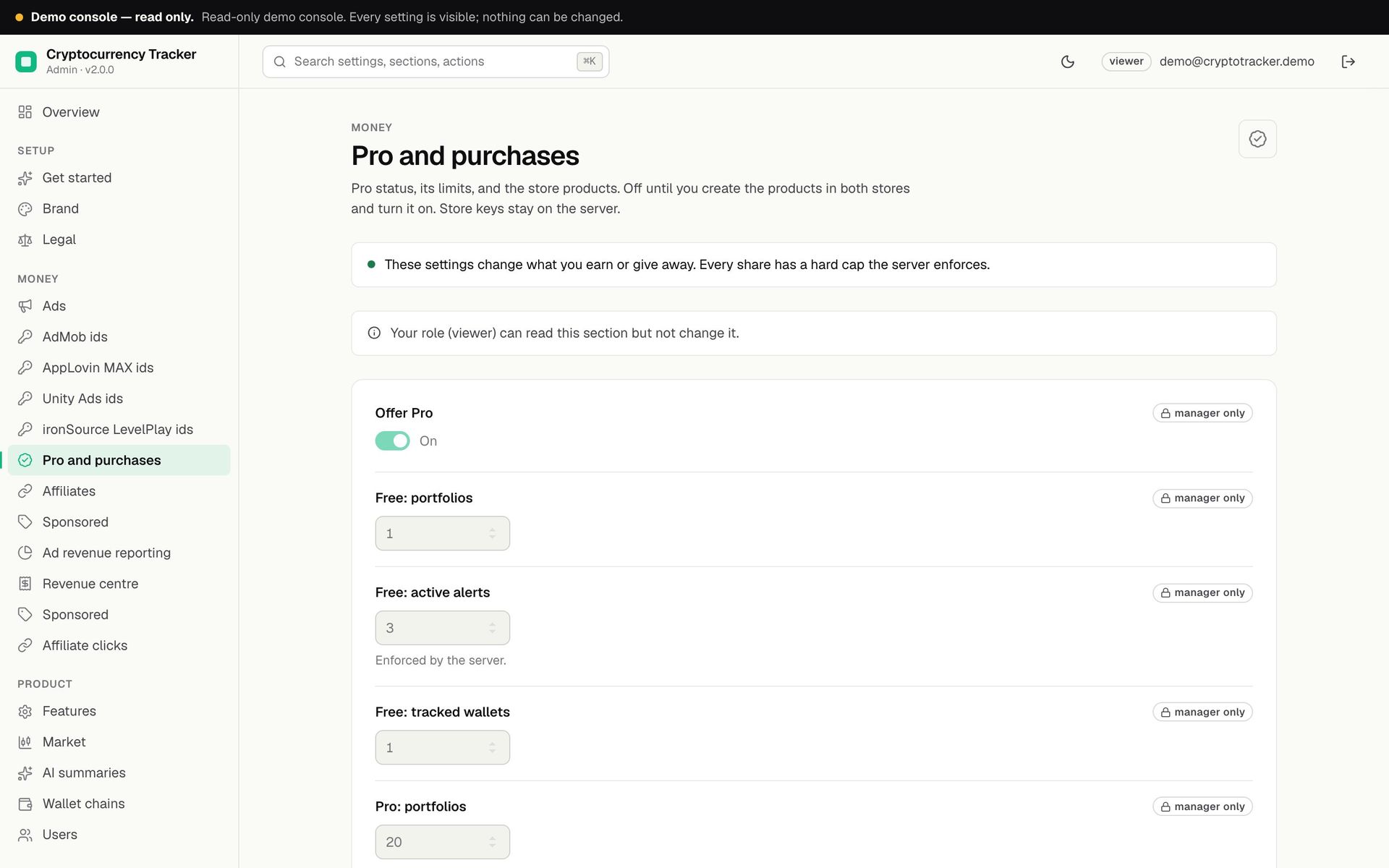1389x868 pixels.
Task: Click the Free: active alerts stepper arrows
Action: tap(492, 629)
